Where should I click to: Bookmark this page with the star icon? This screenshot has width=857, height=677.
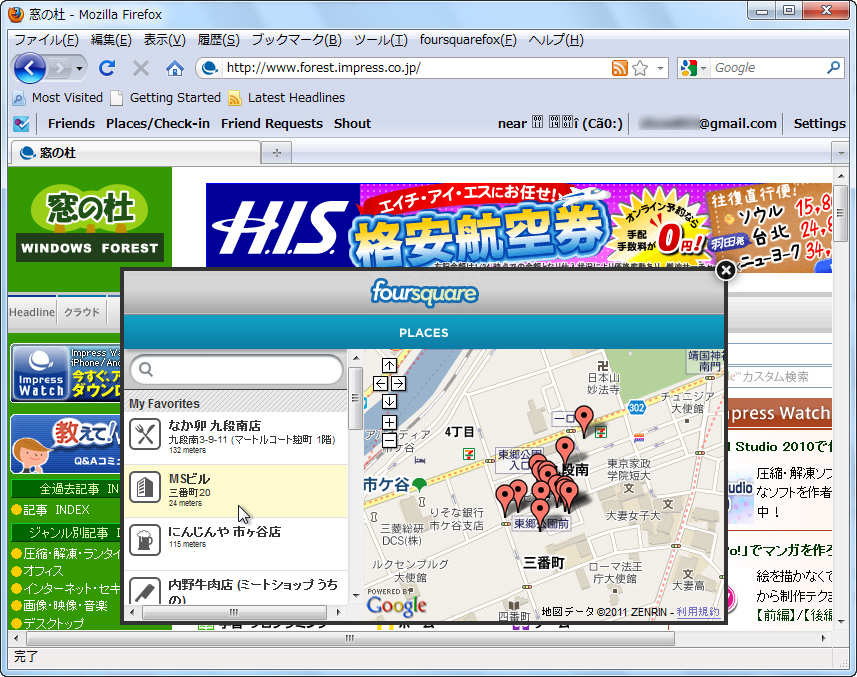click(x=640, y=68)
